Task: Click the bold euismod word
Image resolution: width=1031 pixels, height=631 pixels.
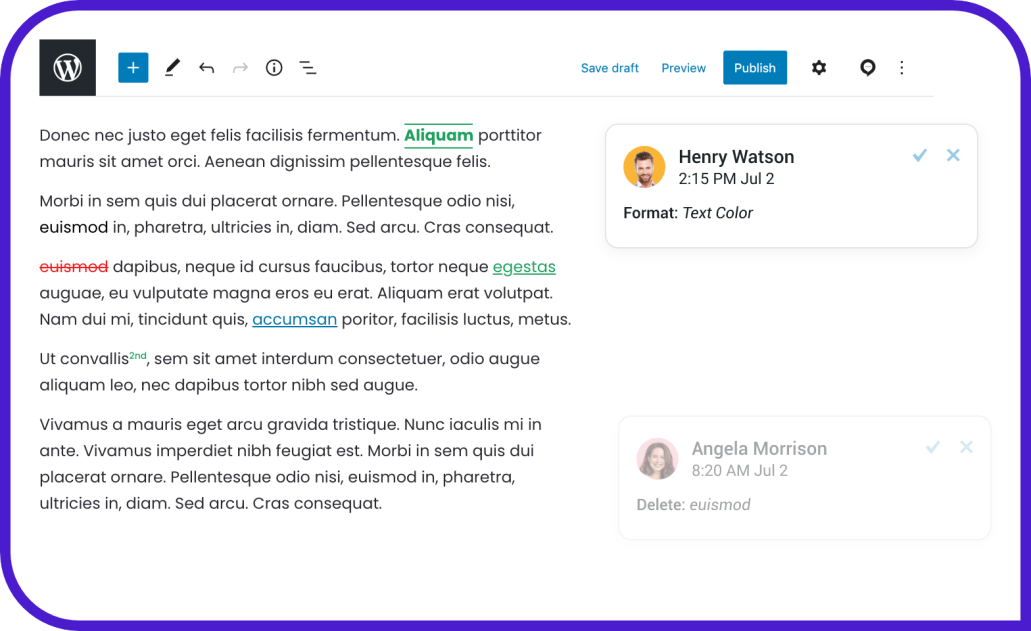Action: [74, 227]
